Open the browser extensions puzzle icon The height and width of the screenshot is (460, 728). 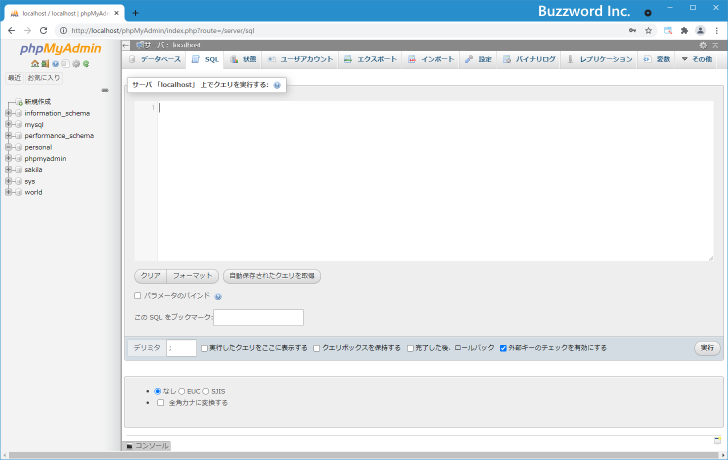[x=684, y=31]
